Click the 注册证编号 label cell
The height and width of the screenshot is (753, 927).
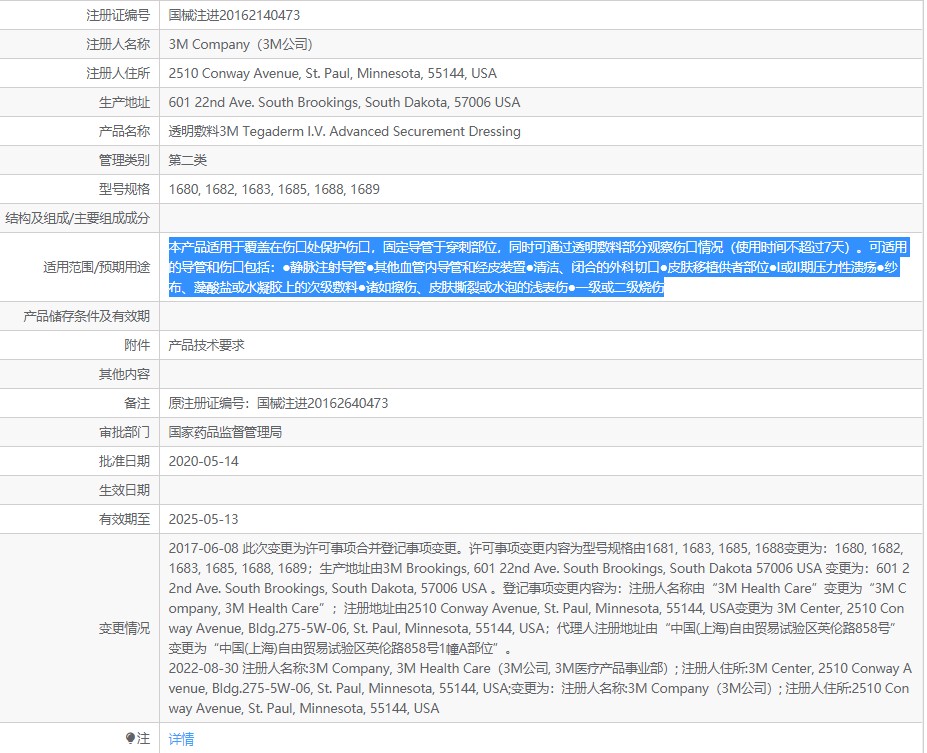(x=118, y=15)
